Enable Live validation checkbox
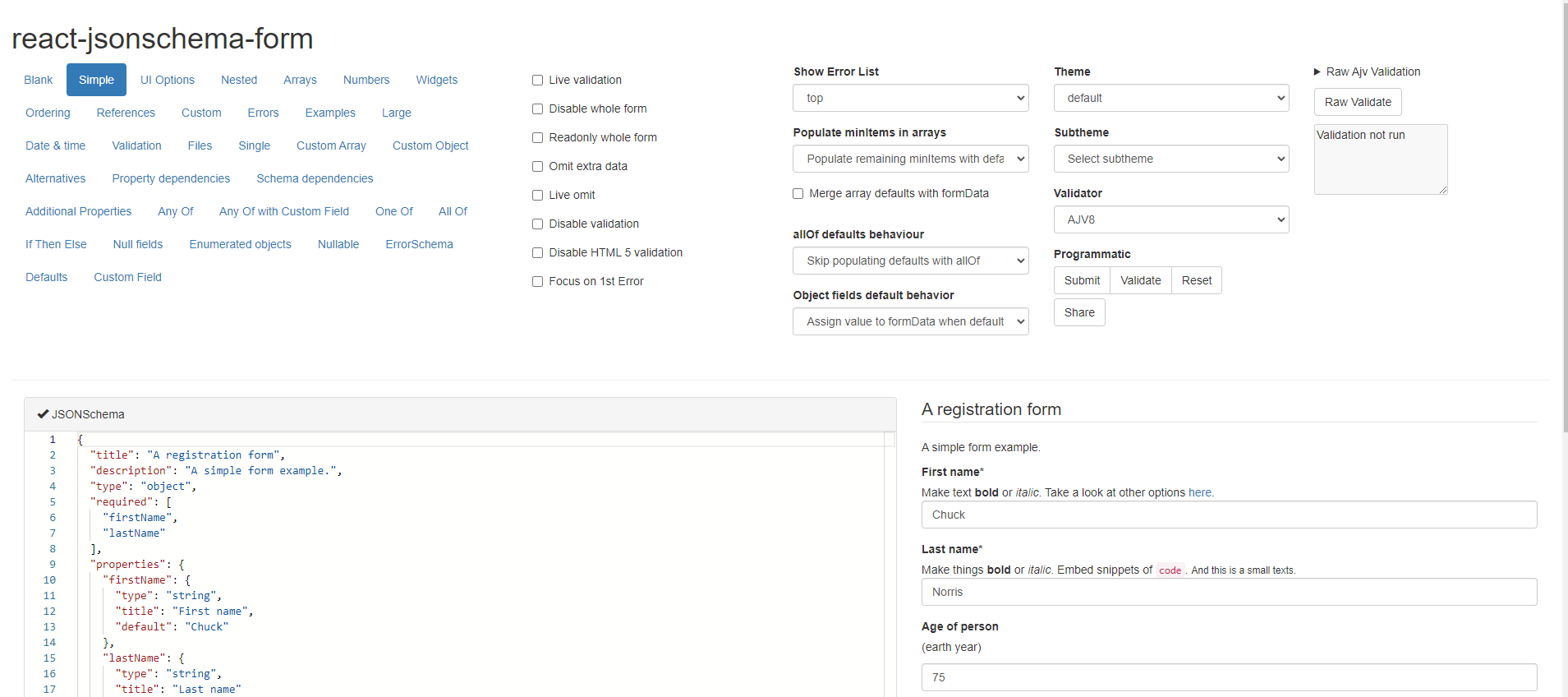The image size is (1568, 697). click(x=537, y=80)
